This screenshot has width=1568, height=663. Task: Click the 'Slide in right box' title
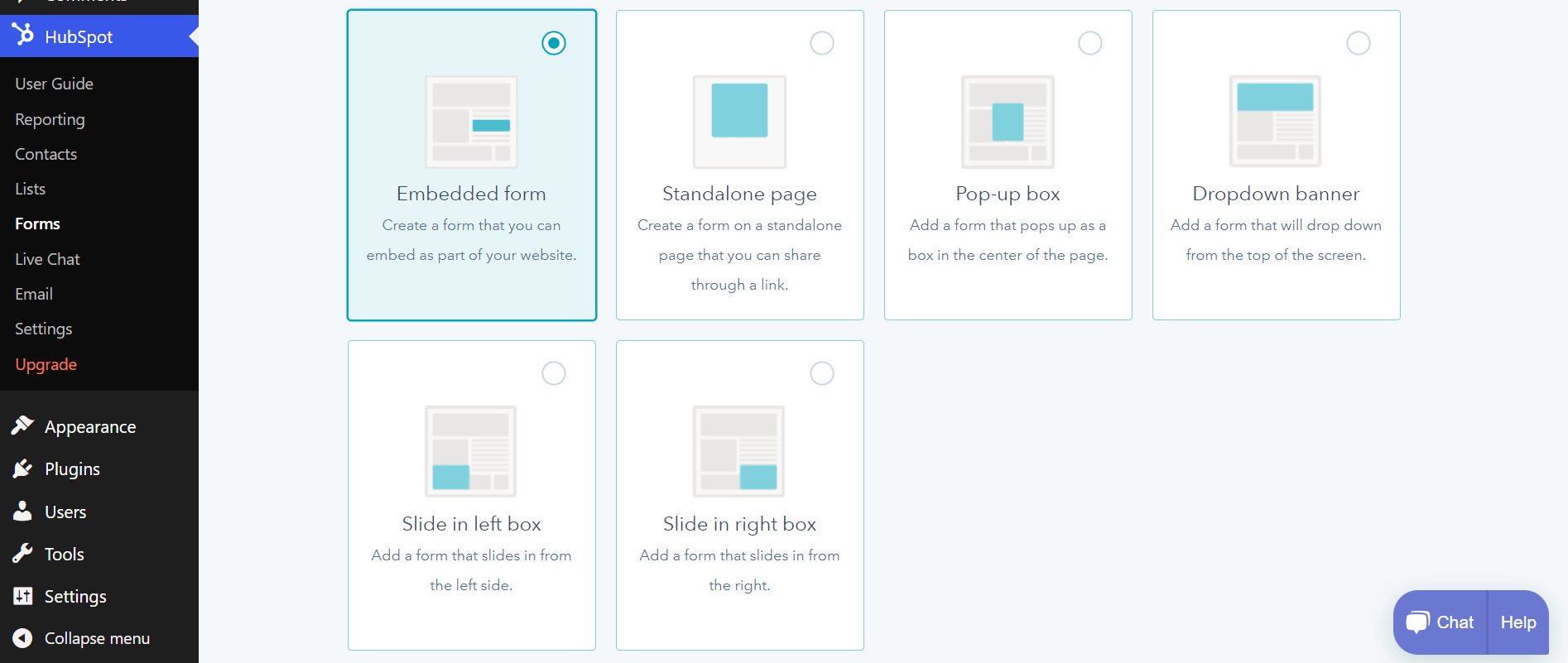(739, 525)
